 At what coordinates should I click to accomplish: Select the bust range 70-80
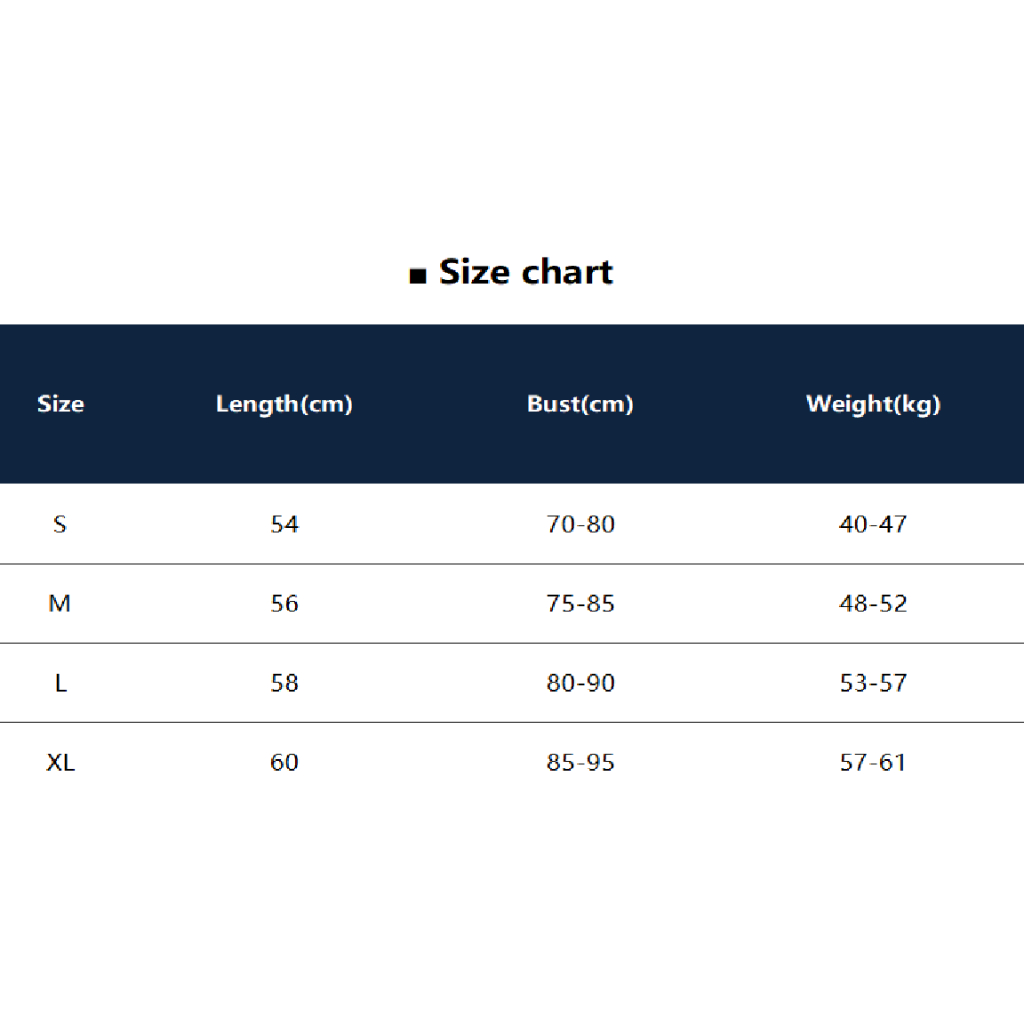coord(580,524)
